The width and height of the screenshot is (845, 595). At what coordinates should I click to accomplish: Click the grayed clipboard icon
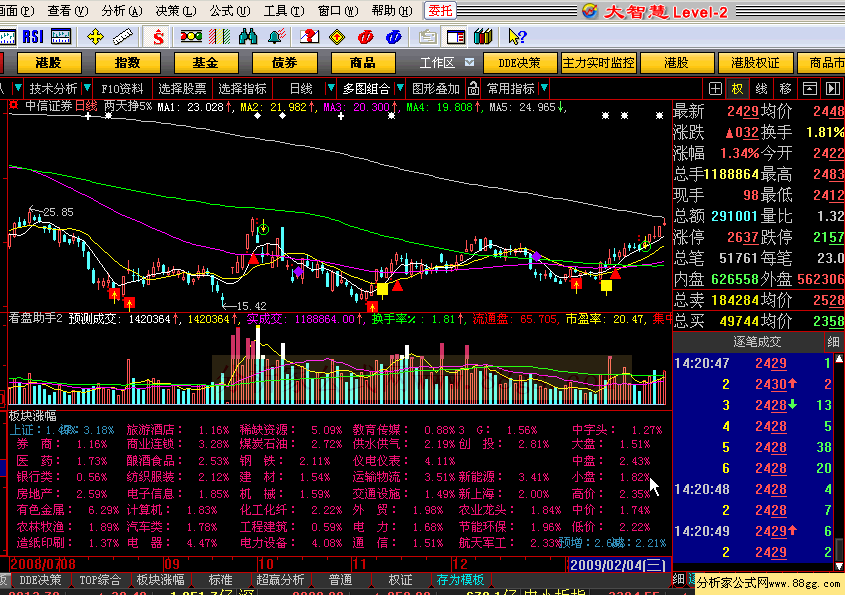coord(428,37)
